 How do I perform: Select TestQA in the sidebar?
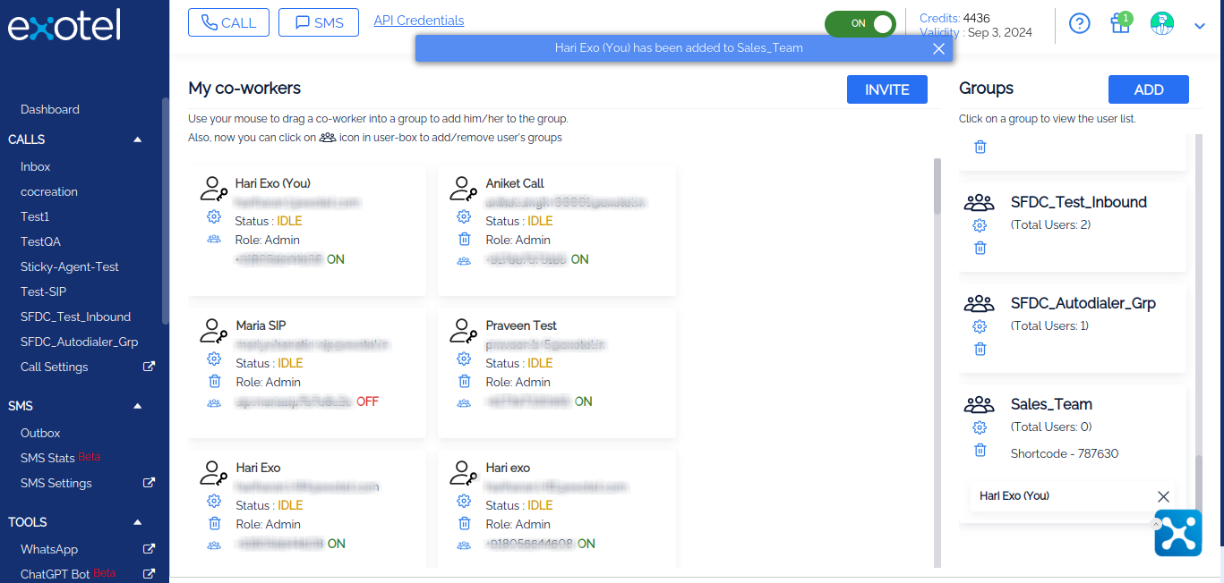(41, 242)
